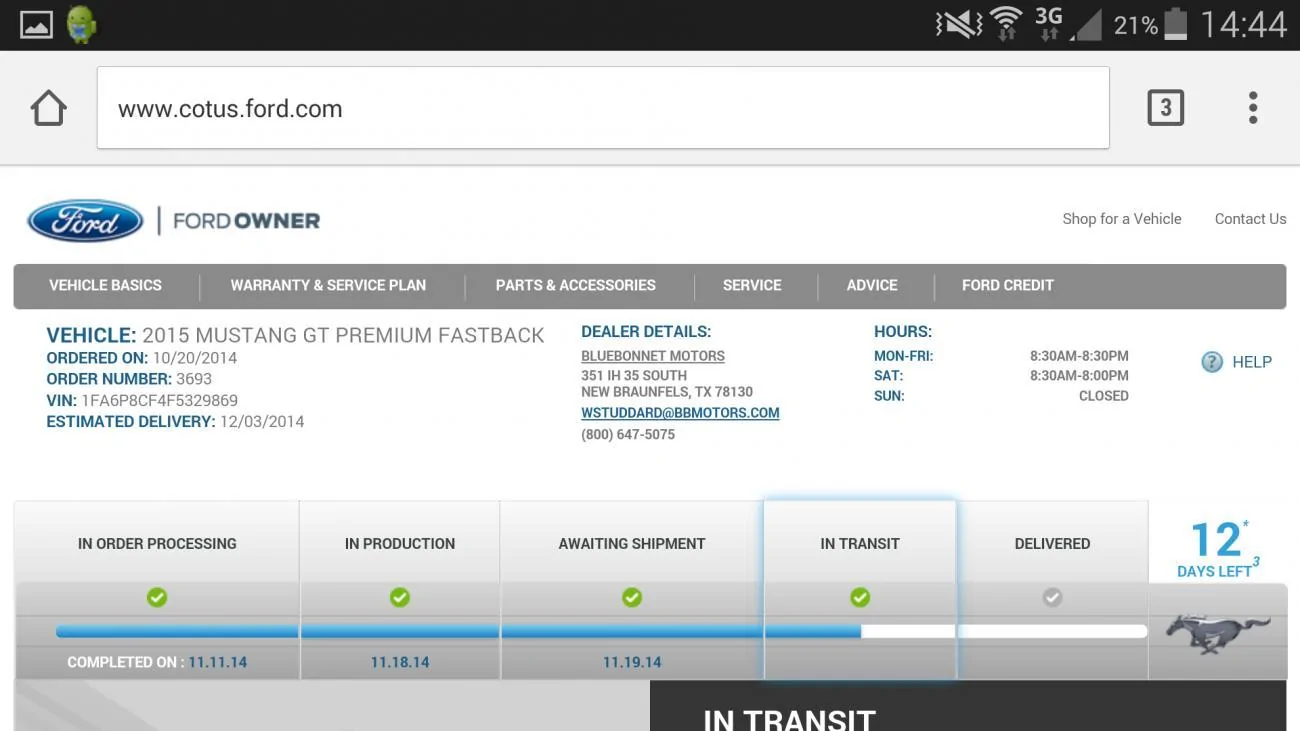Select the In Transit stage tab
Image resolution: width=1300 pixels, height=731 pixels.
pyautogui.click(x=860, y=543)
